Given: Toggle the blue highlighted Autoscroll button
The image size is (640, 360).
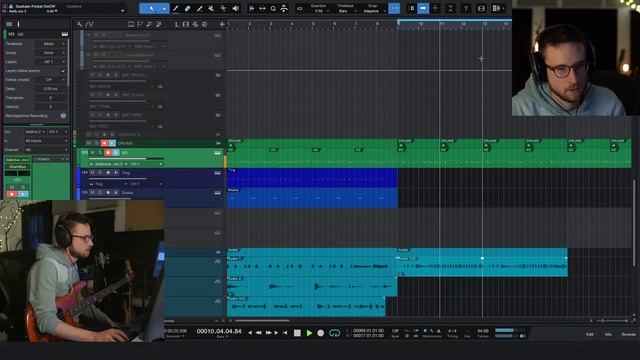Looking at the screenshot, I should [423, 8].
